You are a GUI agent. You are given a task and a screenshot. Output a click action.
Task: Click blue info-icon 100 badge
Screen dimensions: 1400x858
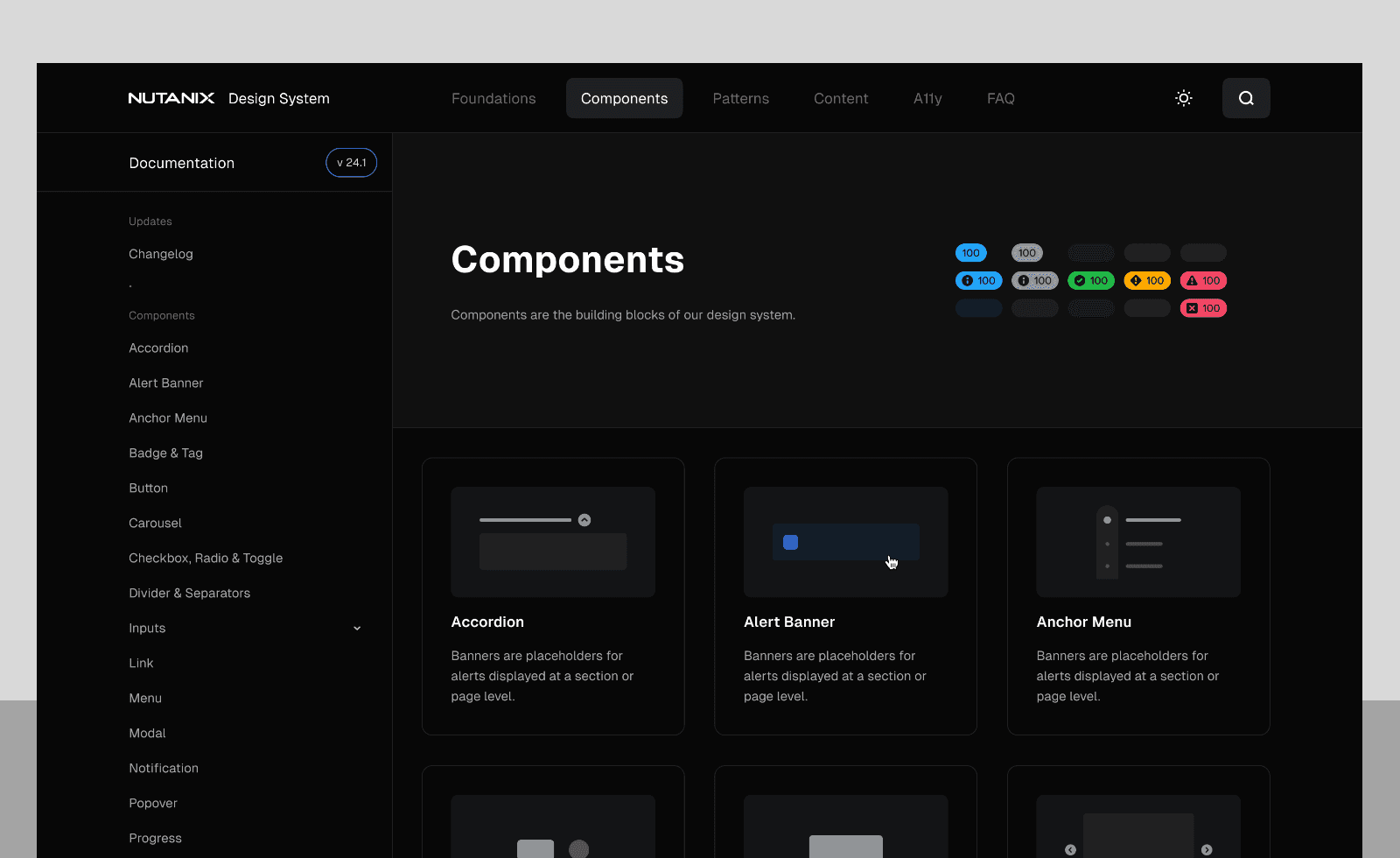(979, 280)
